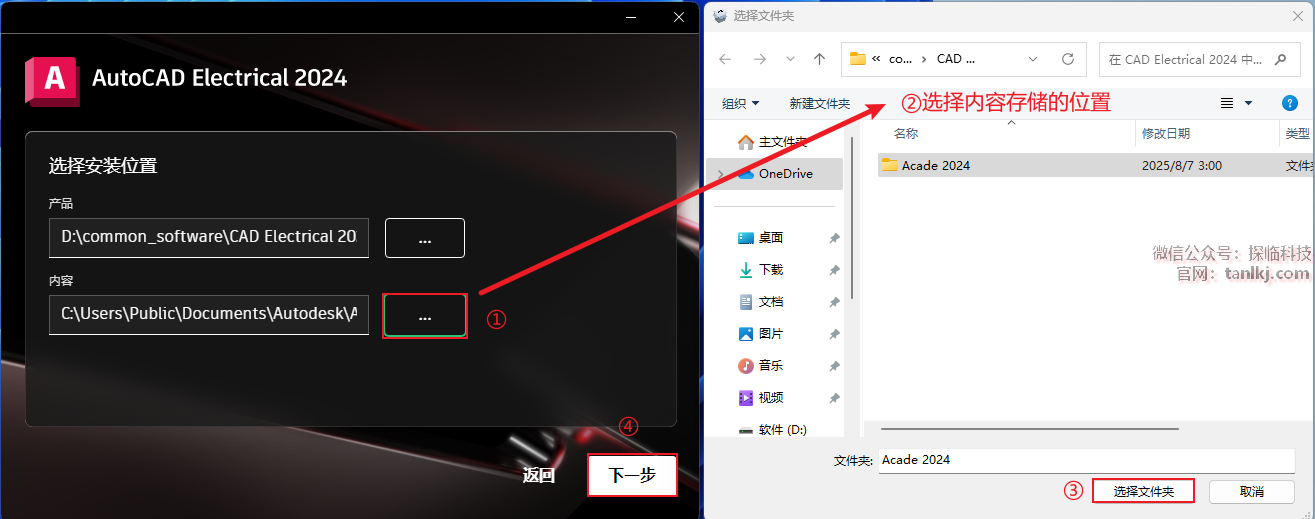Go up one folder level
The width and height of the screenshot is (1315, 519).
click(820, 59)
